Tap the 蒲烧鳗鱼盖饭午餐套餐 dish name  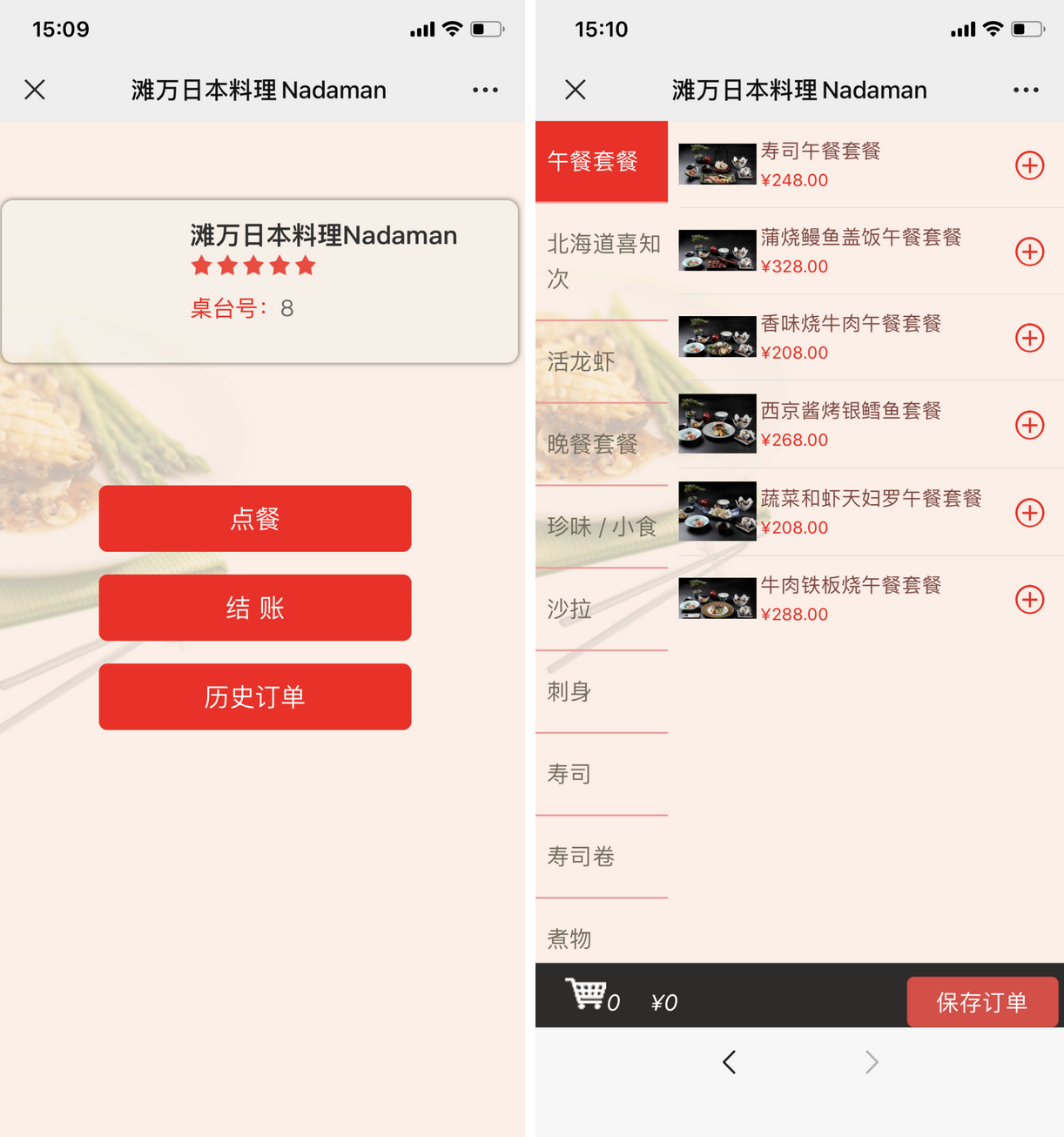coord(861,237)
